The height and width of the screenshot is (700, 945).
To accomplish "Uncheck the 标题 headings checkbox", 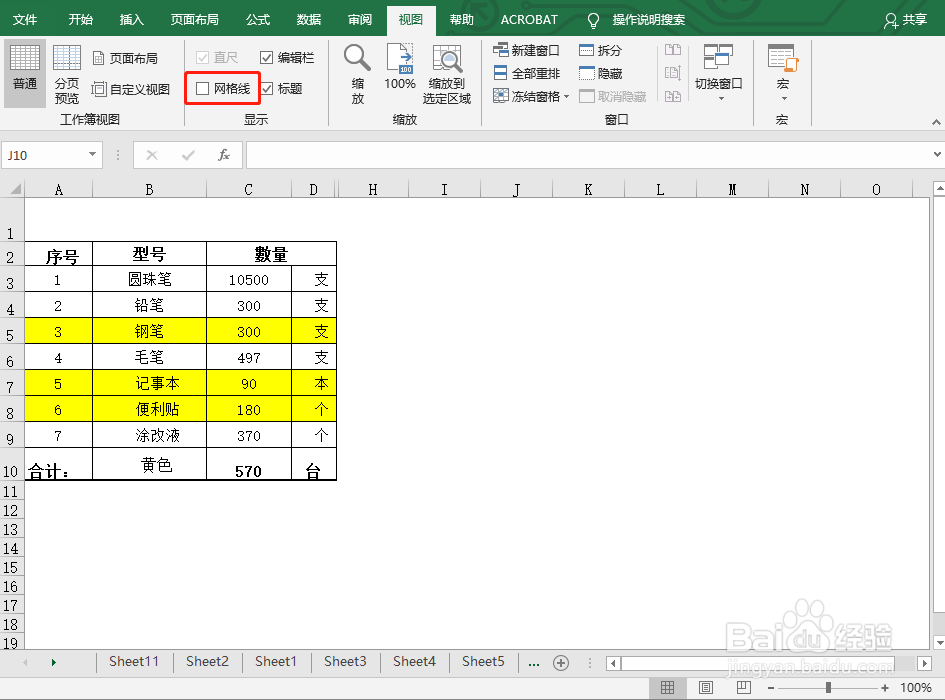I will pos(267,89).
